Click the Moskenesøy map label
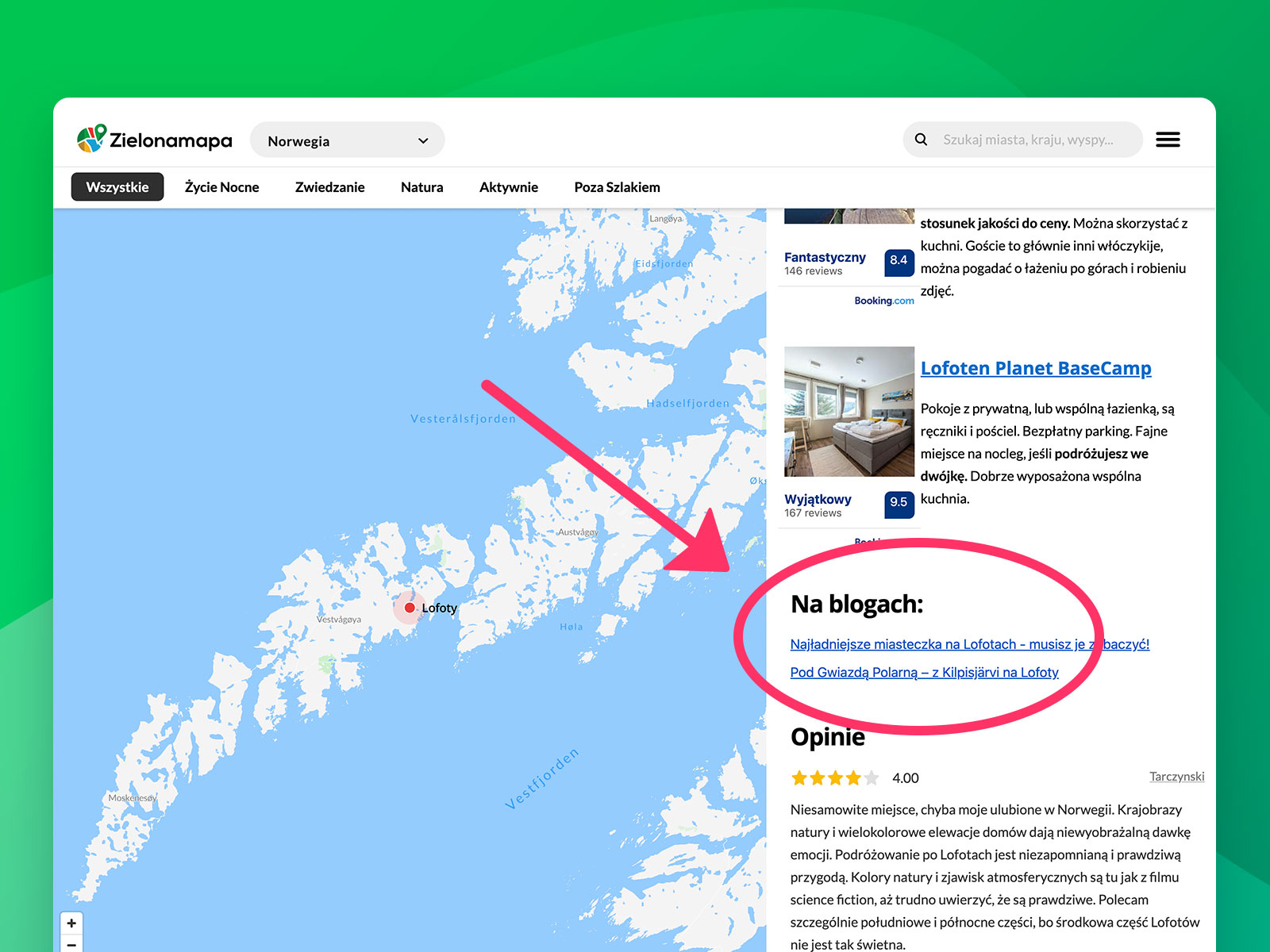The height and width of the screenshot is (952, 1270). pyautogui.click(x=133, y=798)
